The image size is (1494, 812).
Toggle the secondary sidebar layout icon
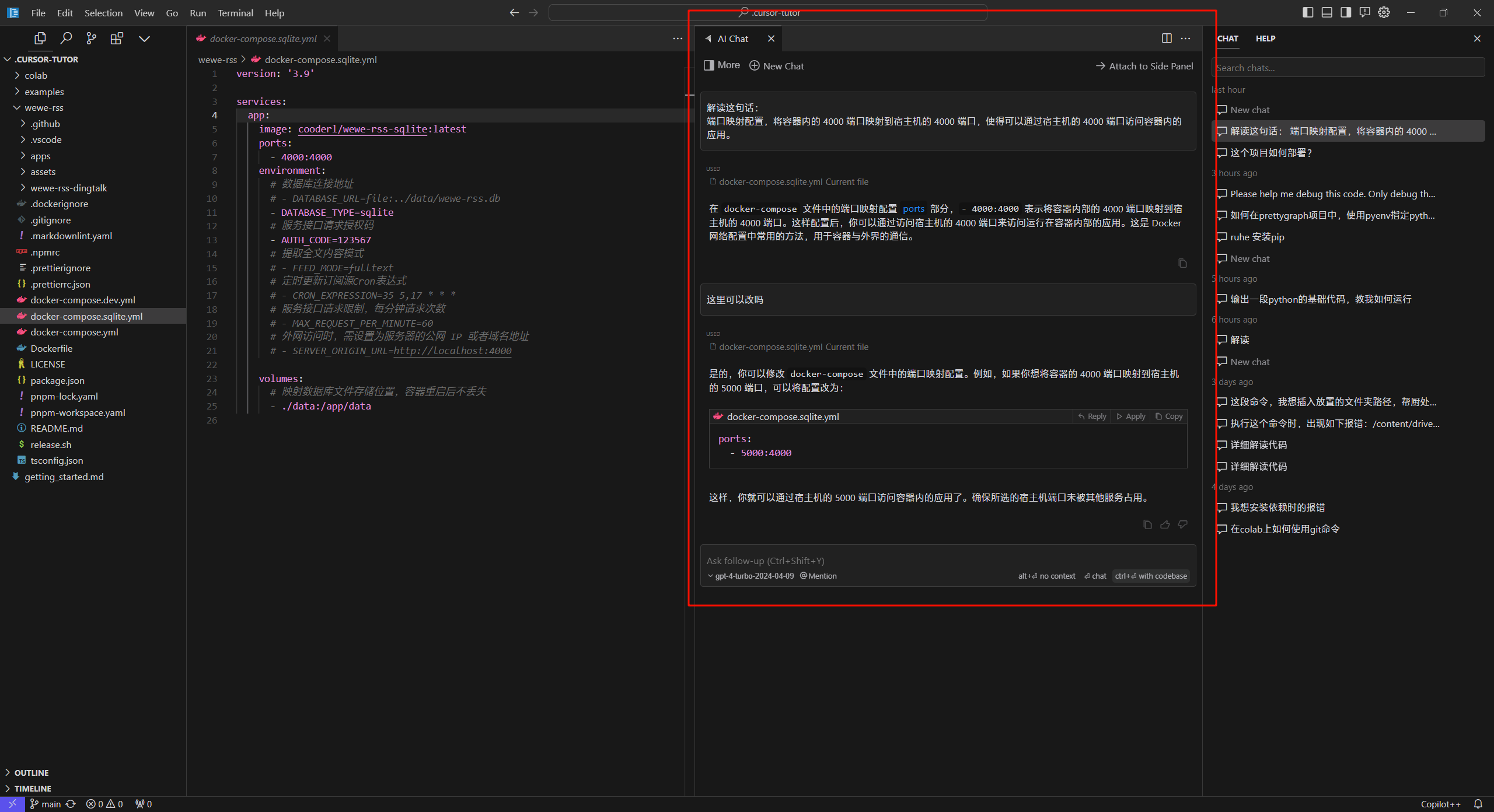coord(1346,12)
